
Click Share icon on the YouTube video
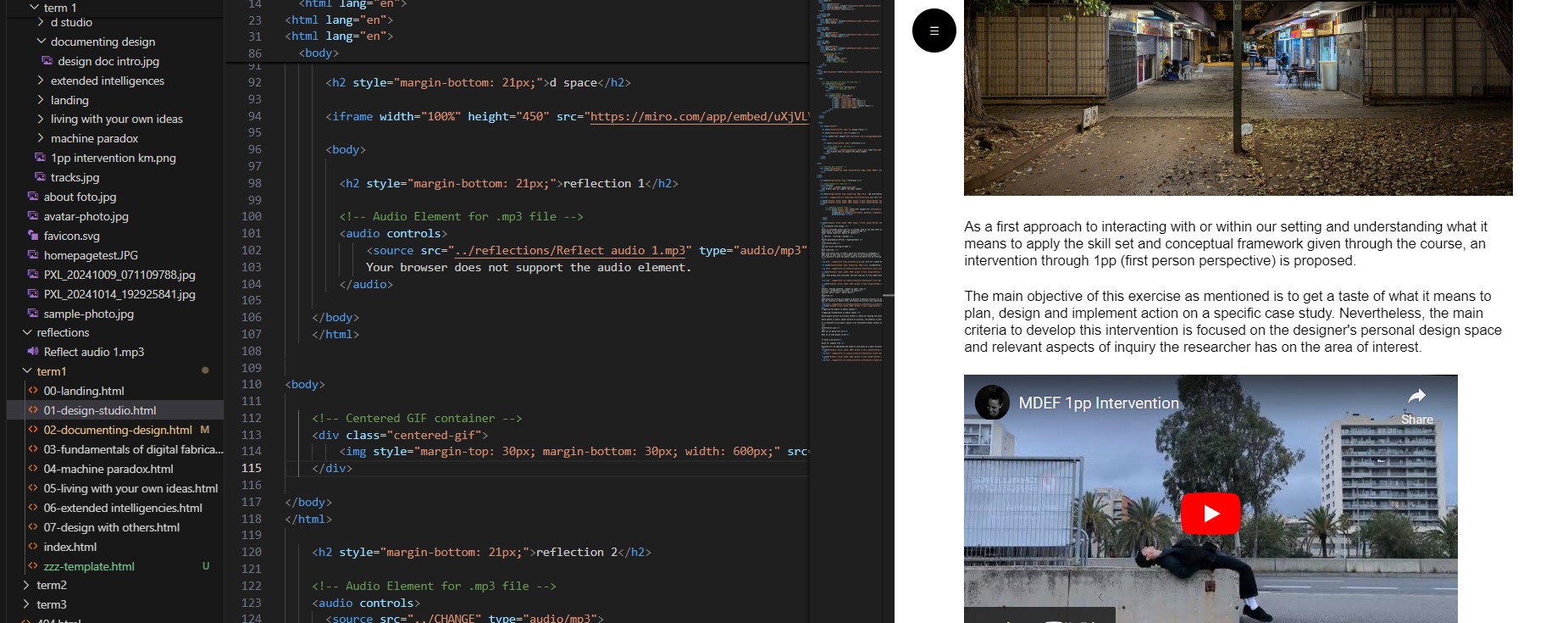1416,405
